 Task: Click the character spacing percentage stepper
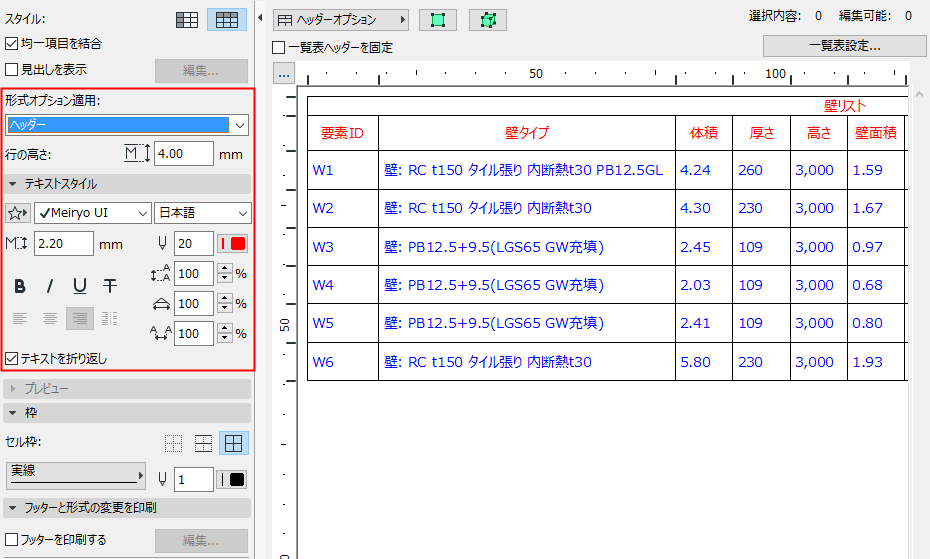[x=225, y=334]
